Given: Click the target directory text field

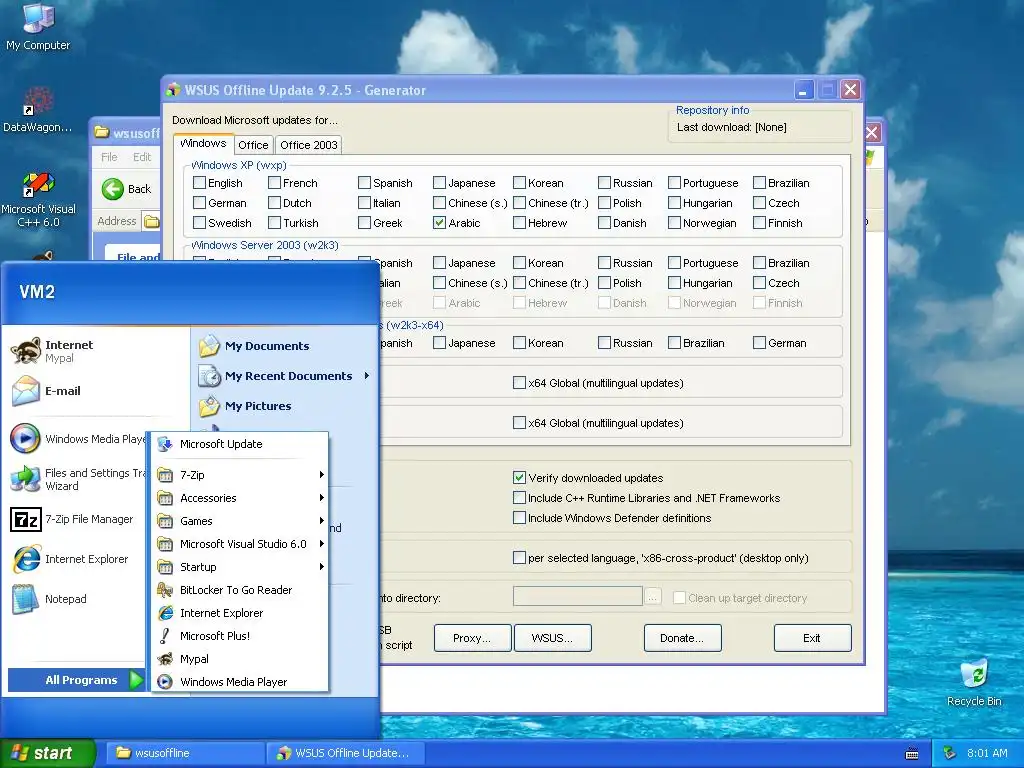Looking at the screenshot, I should click(x=577, y=596).
